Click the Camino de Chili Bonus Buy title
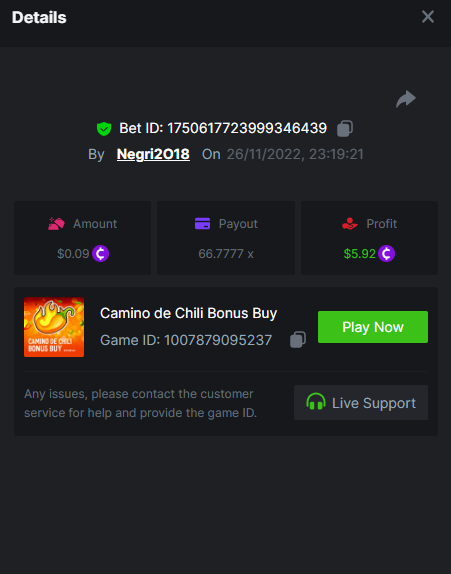 pyautogui.click(x=189, y=313)
